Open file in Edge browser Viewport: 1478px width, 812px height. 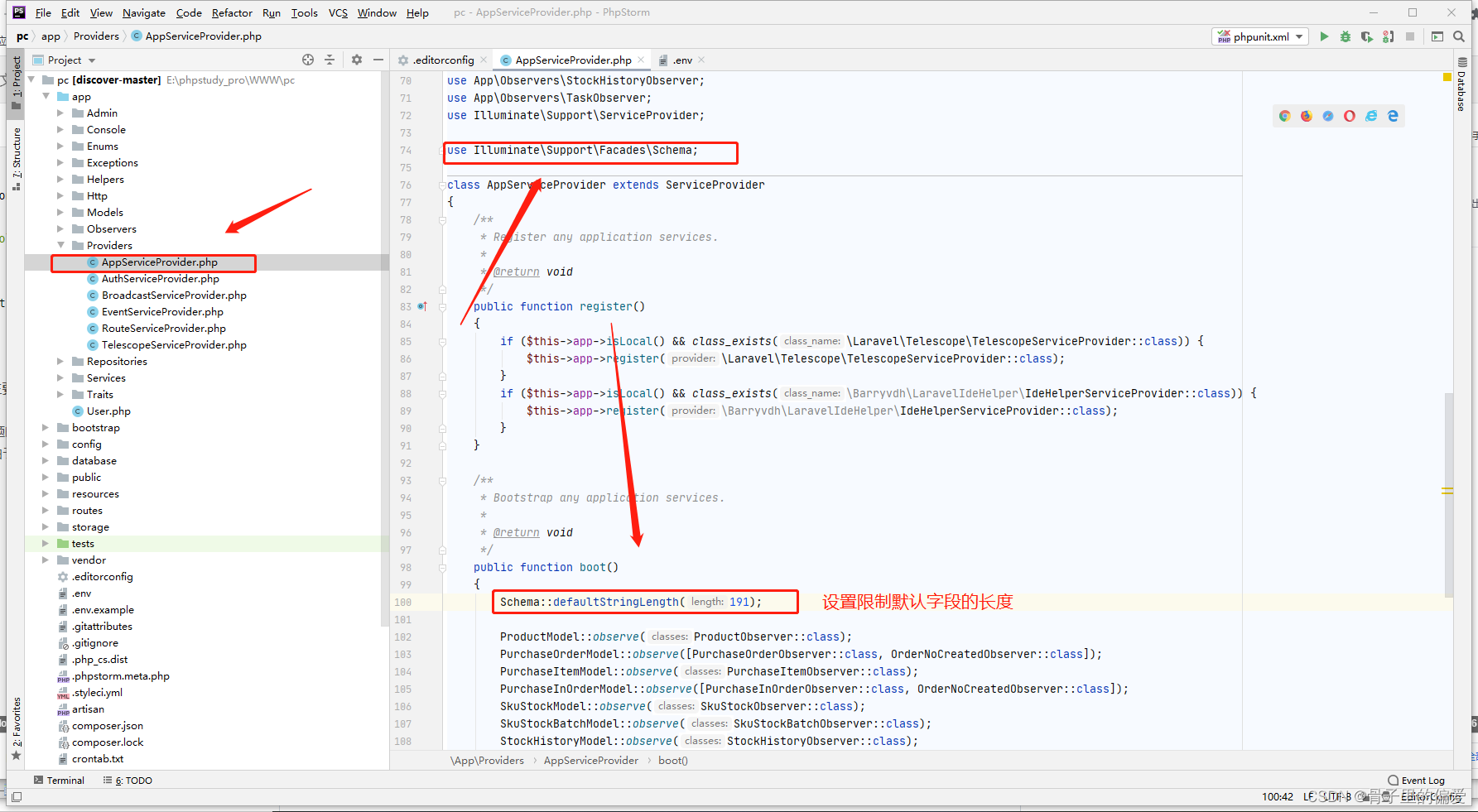(1393, 116)
